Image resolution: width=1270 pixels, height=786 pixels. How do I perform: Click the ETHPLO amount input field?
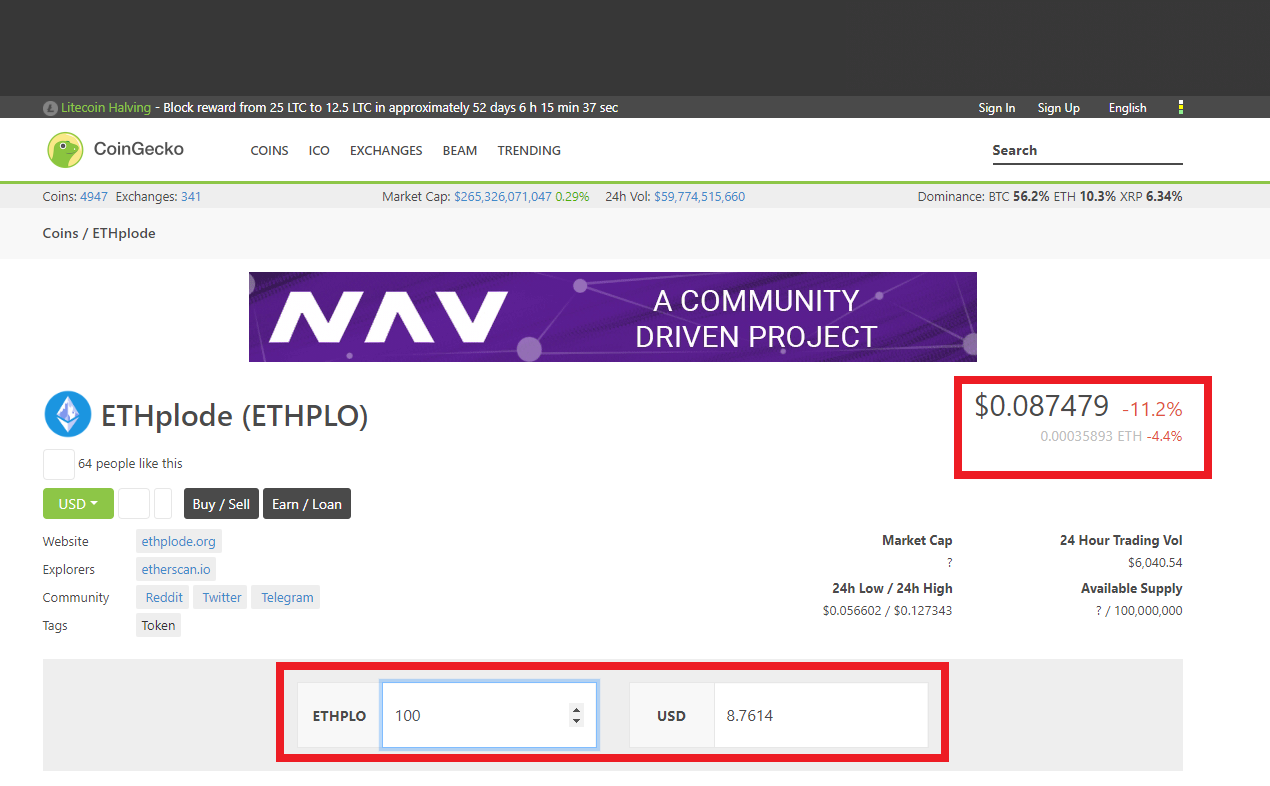point(489,715)
